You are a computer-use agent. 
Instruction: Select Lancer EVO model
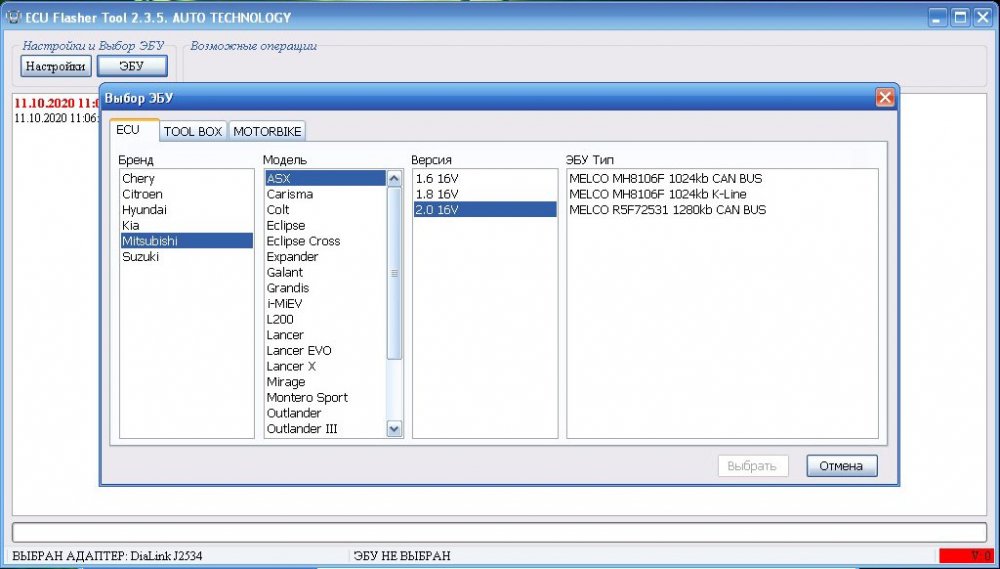(325, 350)
